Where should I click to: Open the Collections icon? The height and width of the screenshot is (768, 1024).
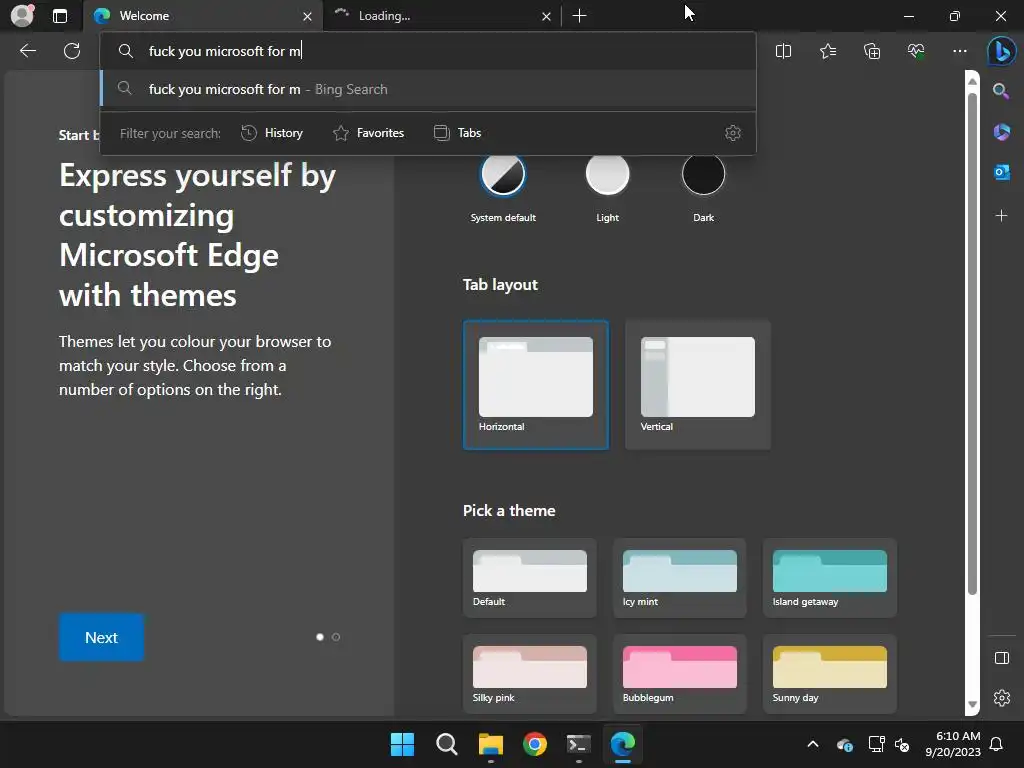(x=872, y=51)
